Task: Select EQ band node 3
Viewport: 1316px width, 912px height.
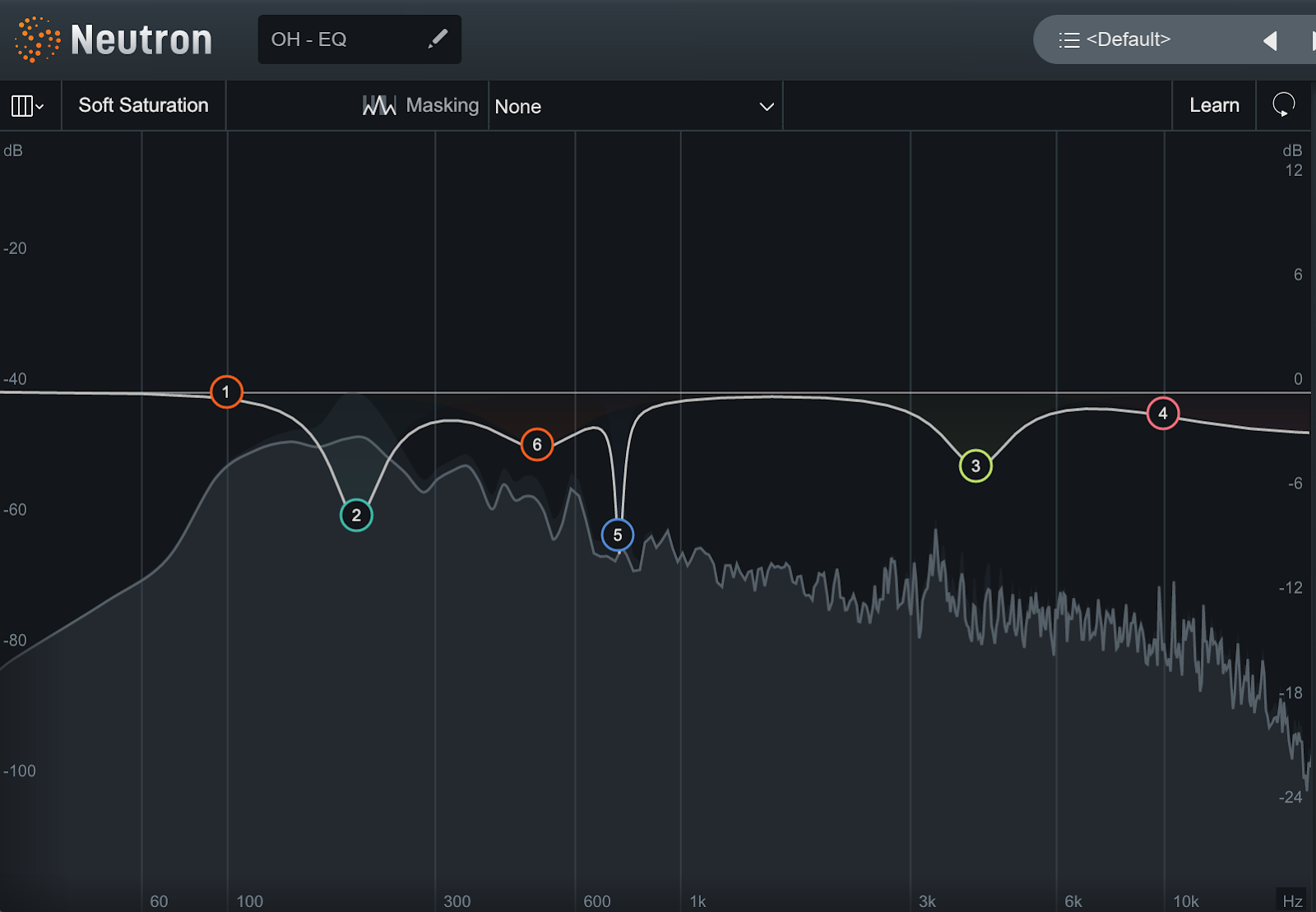Action: [x=975, y=466]
